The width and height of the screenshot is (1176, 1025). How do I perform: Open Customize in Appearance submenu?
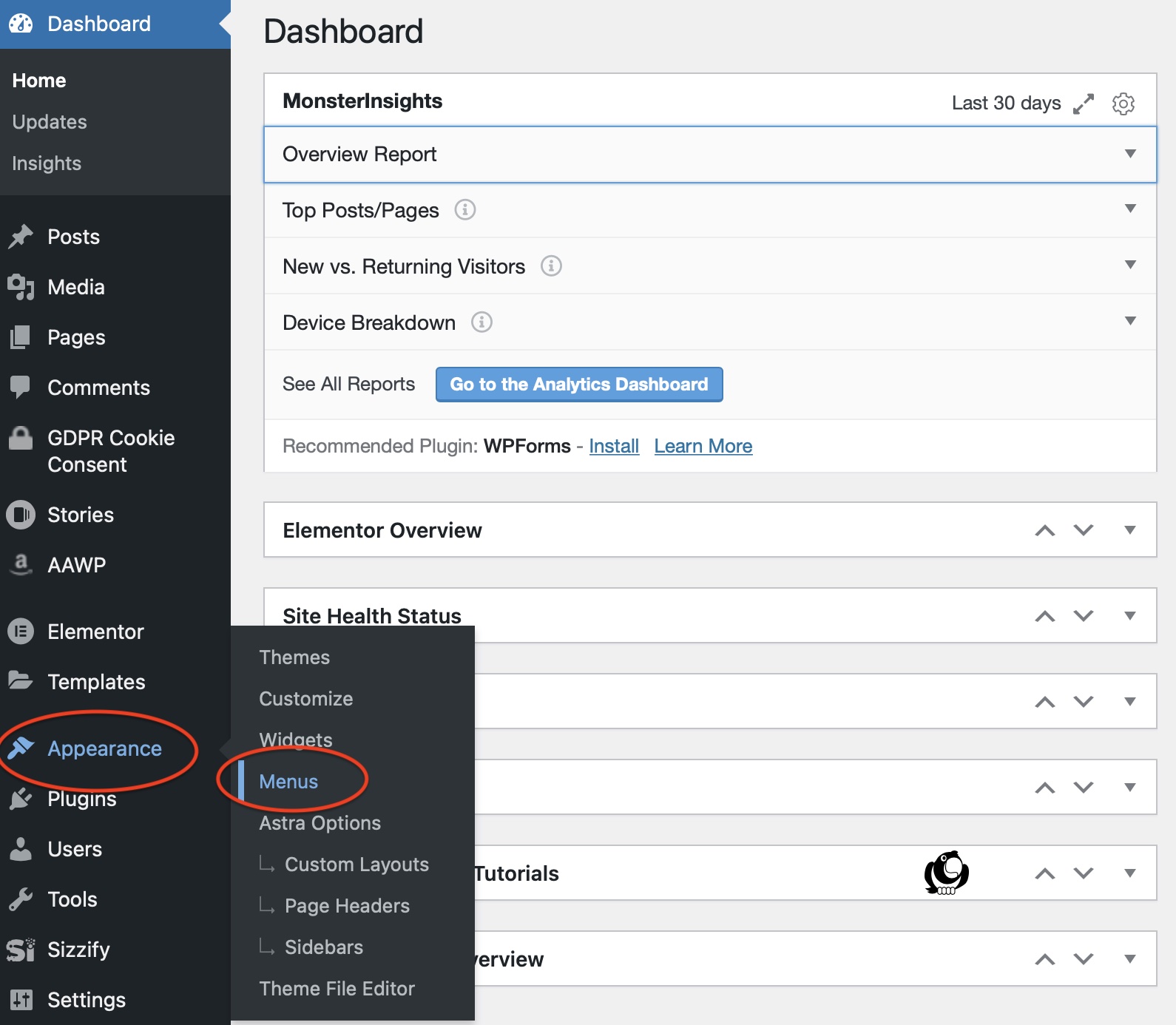(306, 699)
